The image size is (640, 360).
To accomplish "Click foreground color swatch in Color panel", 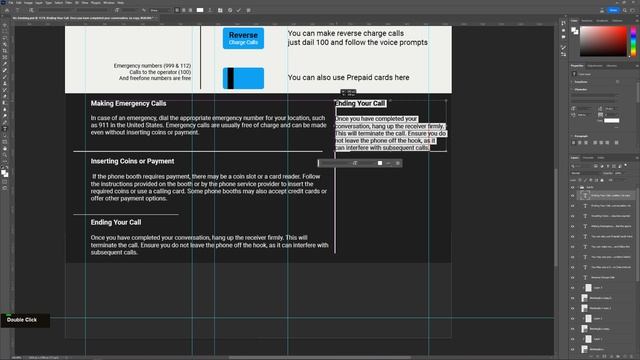I will pos(574,30).
